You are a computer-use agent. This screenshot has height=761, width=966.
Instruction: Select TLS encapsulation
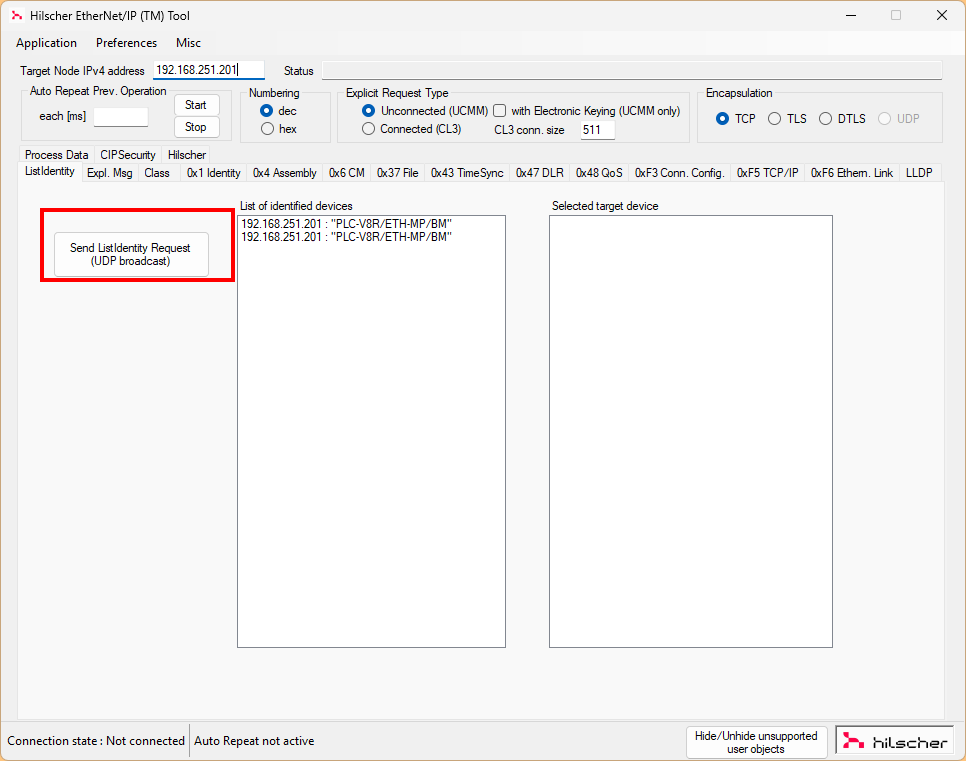tap(787, 119)
